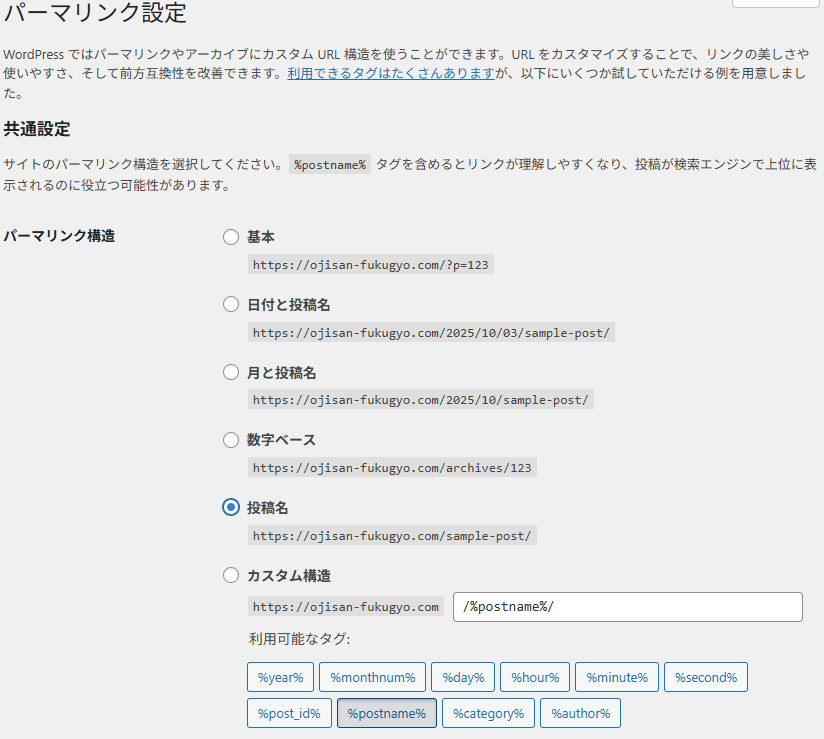Add the %category% tag
The image size is (824, 739).
point(488,713)
